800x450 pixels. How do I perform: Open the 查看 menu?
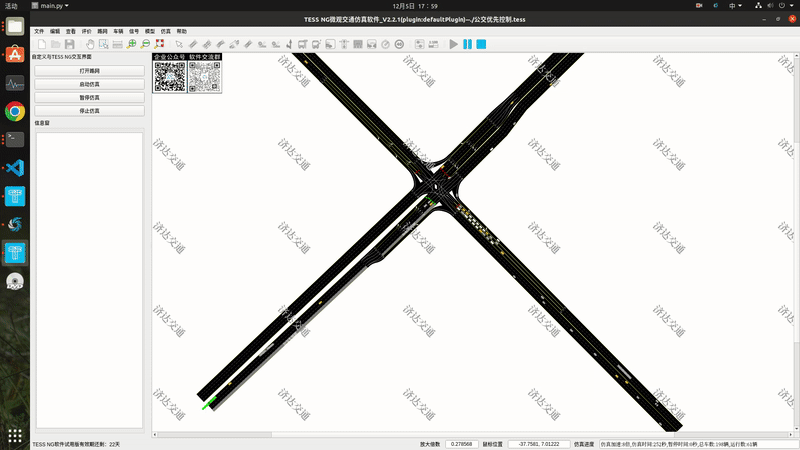pos(70,32)
